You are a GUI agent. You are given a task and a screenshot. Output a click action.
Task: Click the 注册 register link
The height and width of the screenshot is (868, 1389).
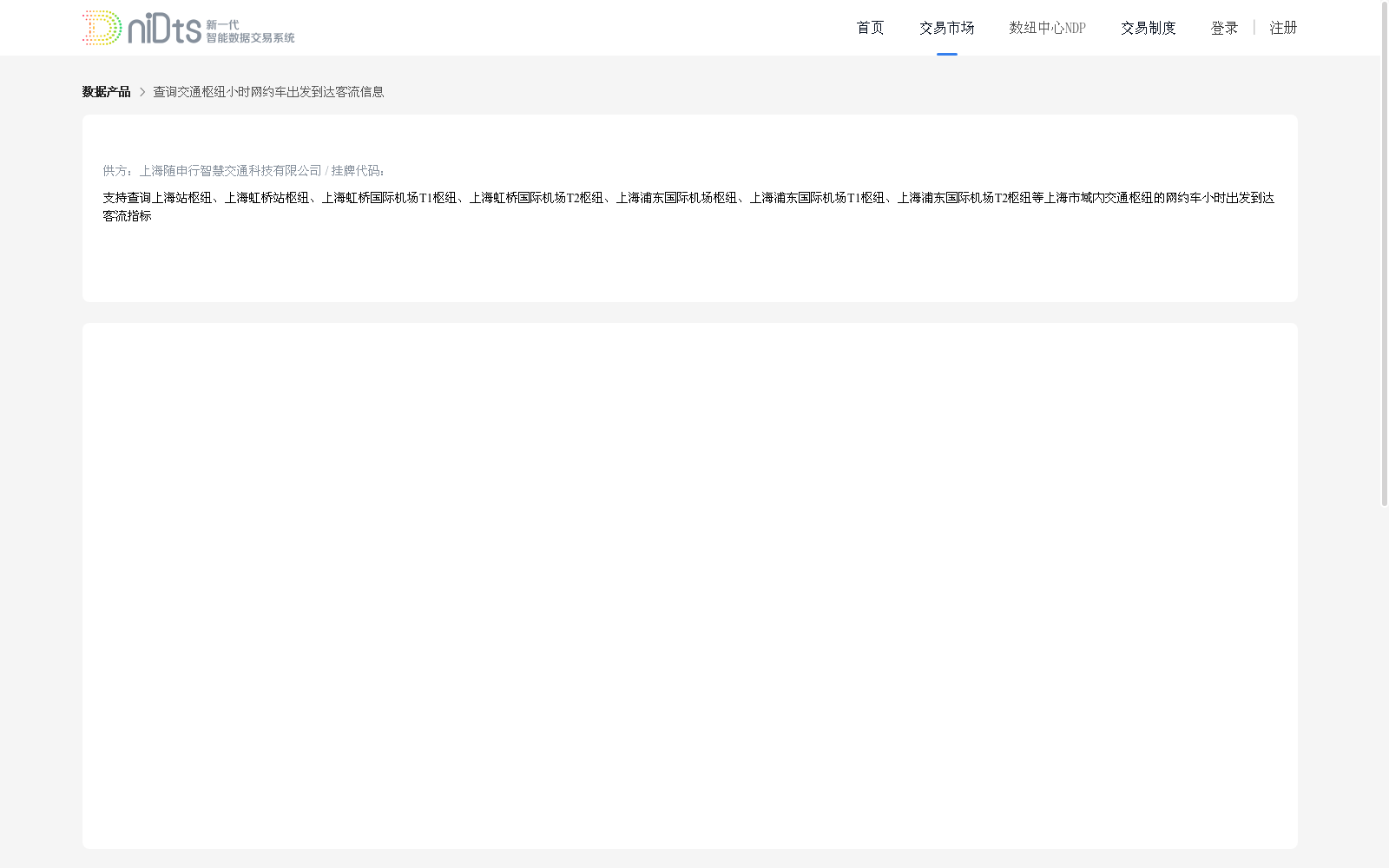click(1283, 28)
